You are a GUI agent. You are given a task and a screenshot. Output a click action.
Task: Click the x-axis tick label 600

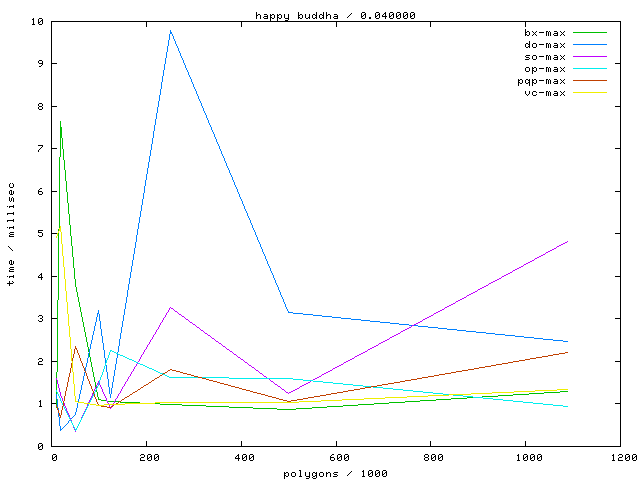point(338,458)
